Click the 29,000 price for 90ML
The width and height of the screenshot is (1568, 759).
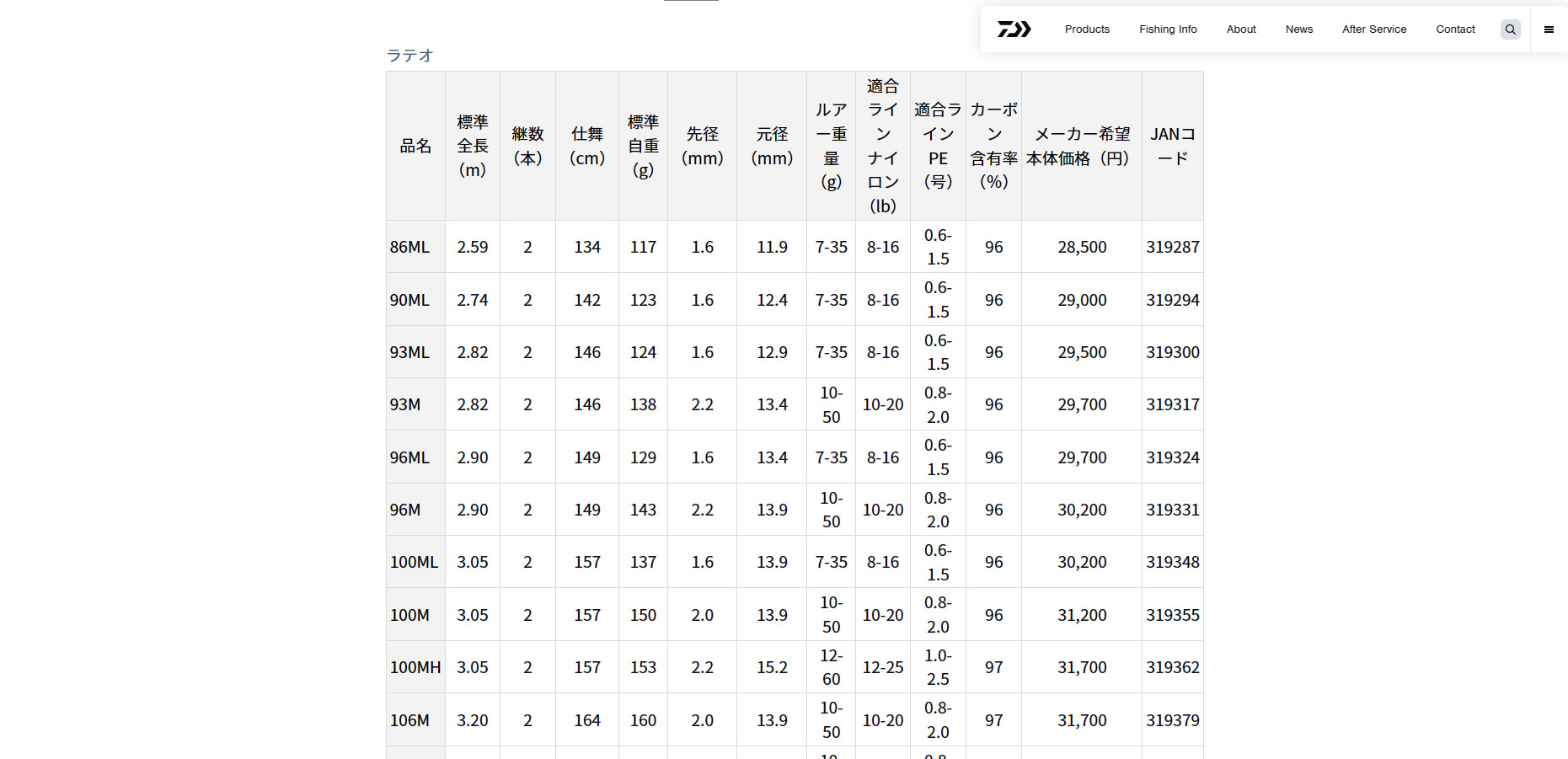coord(1082,300)
